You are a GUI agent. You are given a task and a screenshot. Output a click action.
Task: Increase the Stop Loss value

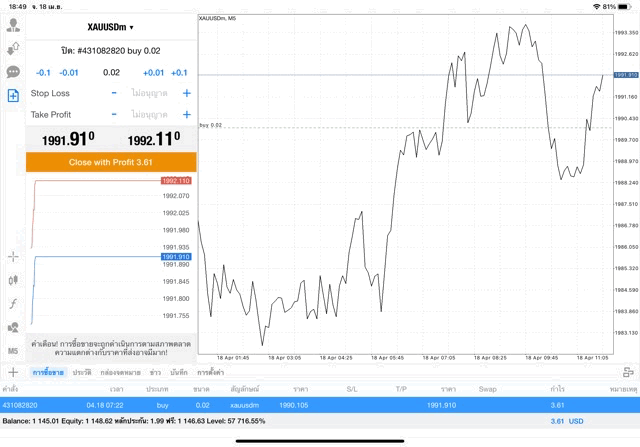tap(187, 93)
